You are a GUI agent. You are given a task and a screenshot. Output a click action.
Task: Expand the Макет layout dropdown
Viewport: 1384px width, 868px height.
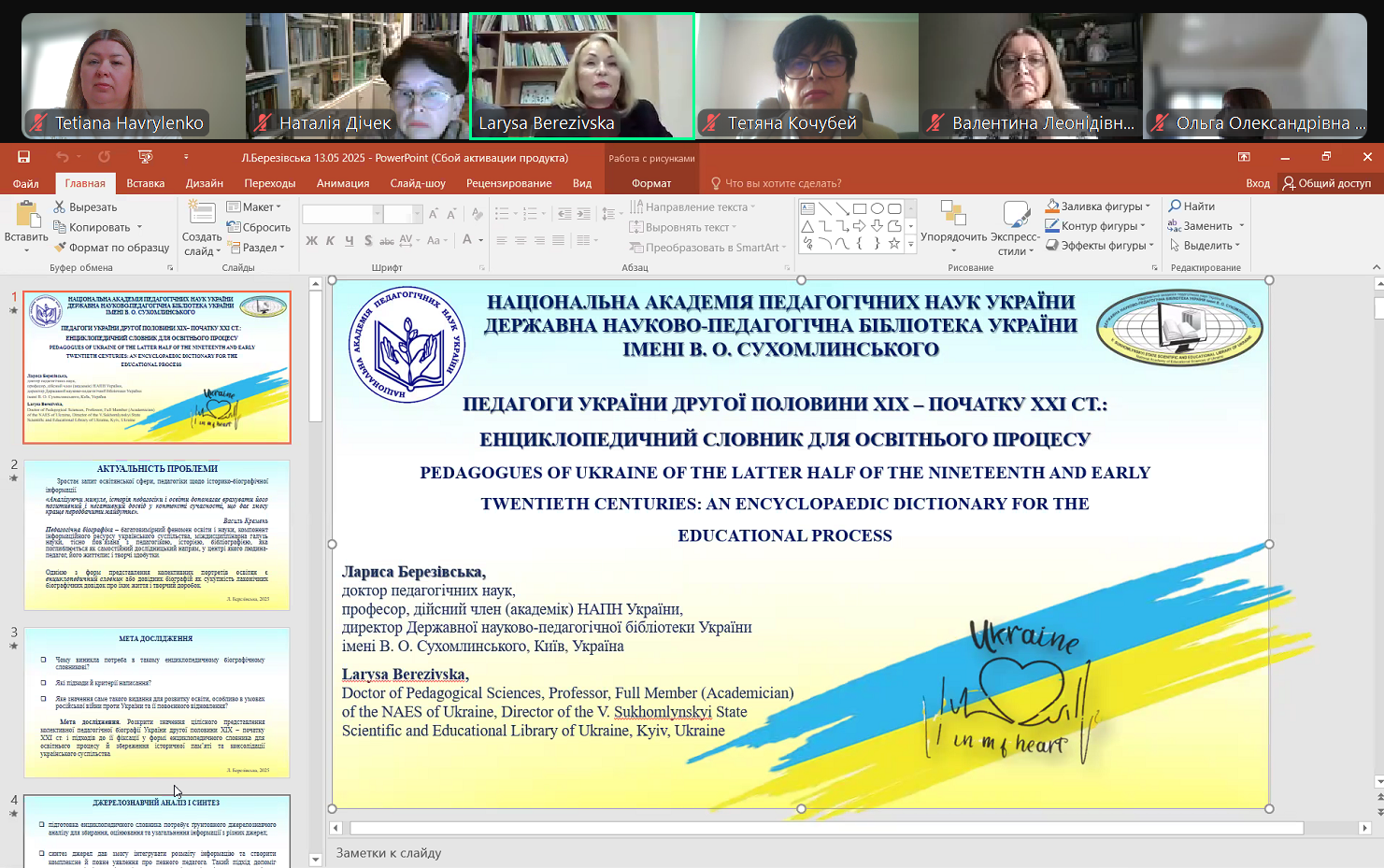pyautogui.click(x=253, y=207)
